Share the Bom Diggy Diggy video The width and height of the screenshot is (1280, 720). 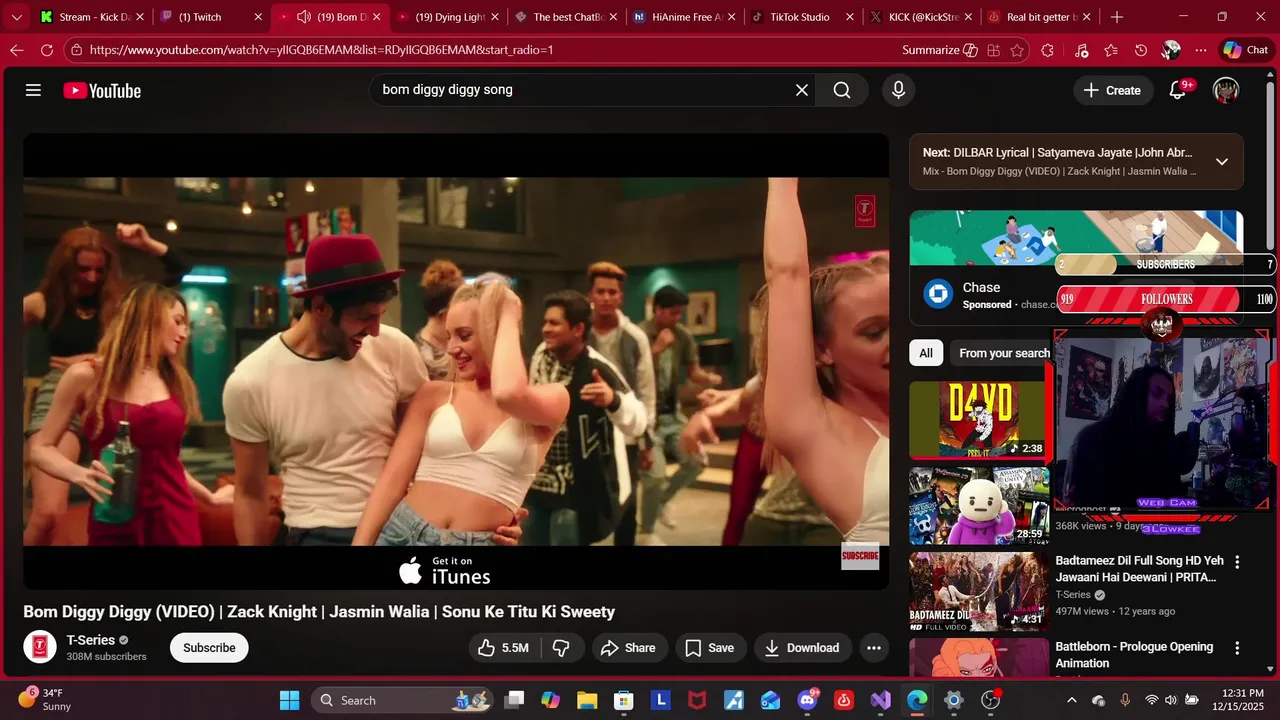tap(628, 648)
